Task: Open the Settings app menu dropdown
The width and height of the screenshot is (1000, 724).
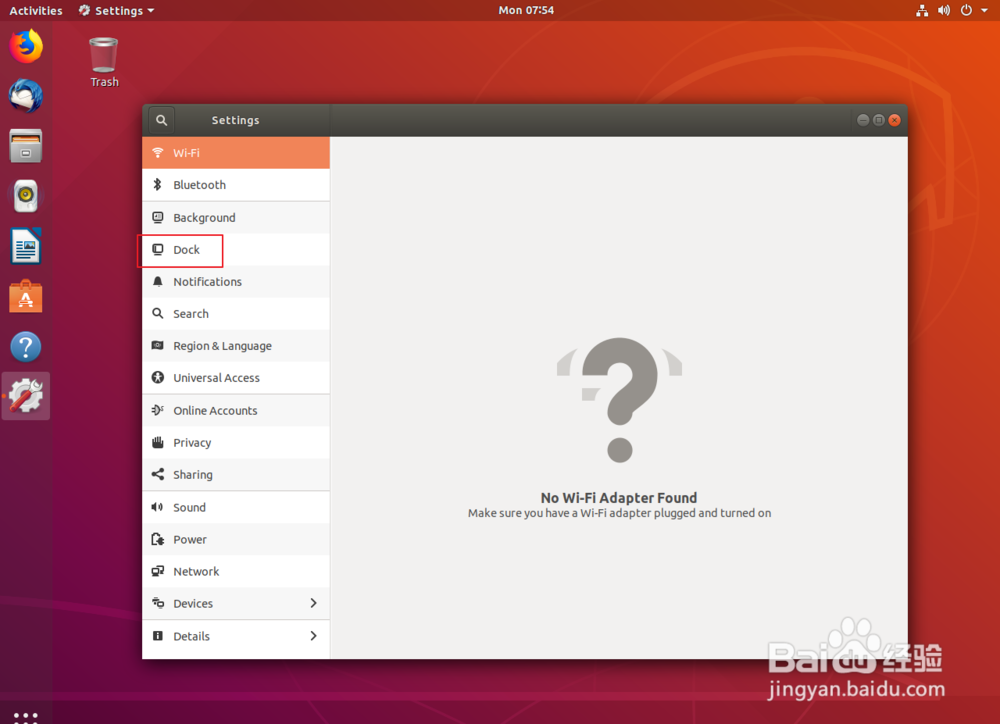Action: click(x=117, y=10)
